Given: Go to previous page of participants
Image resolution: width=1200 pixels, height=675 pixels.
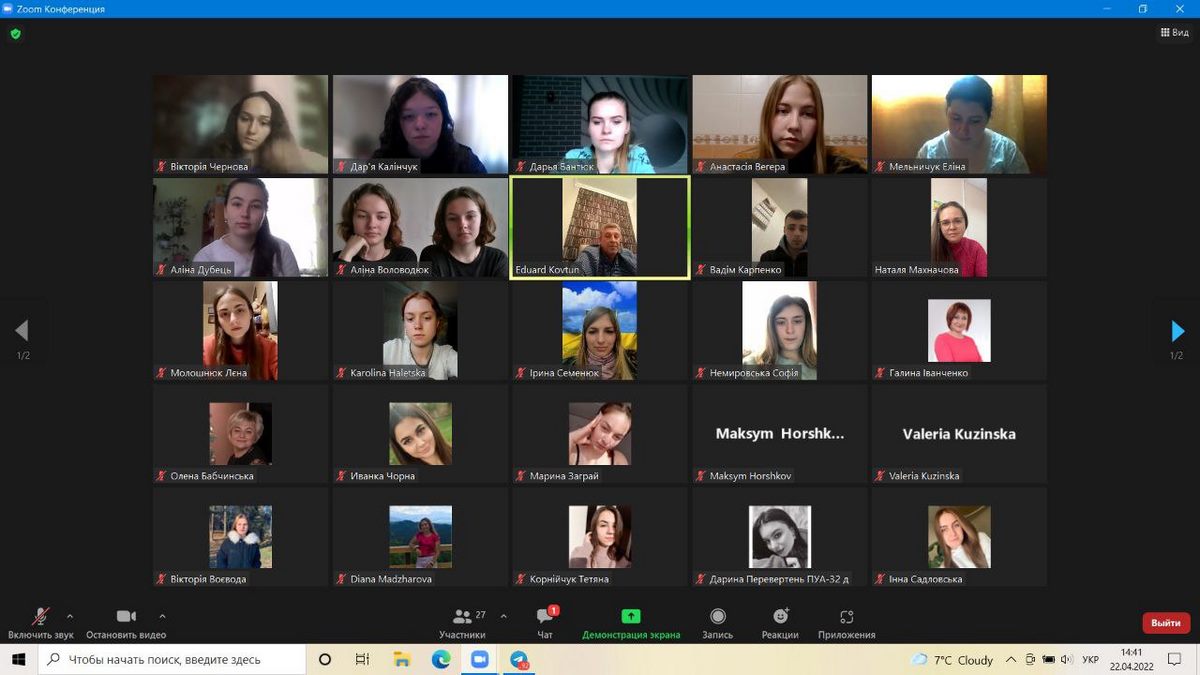Looking at the screenshot, I should coord(22,331).
